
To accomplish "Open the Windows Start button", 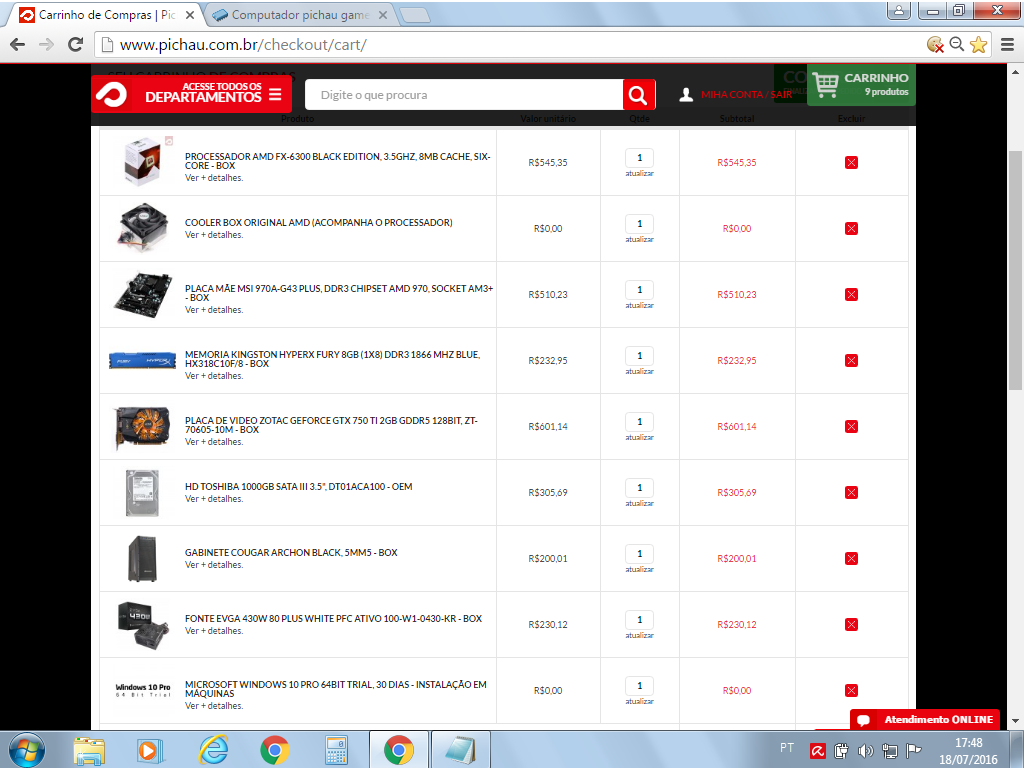I will coord(26,750).
